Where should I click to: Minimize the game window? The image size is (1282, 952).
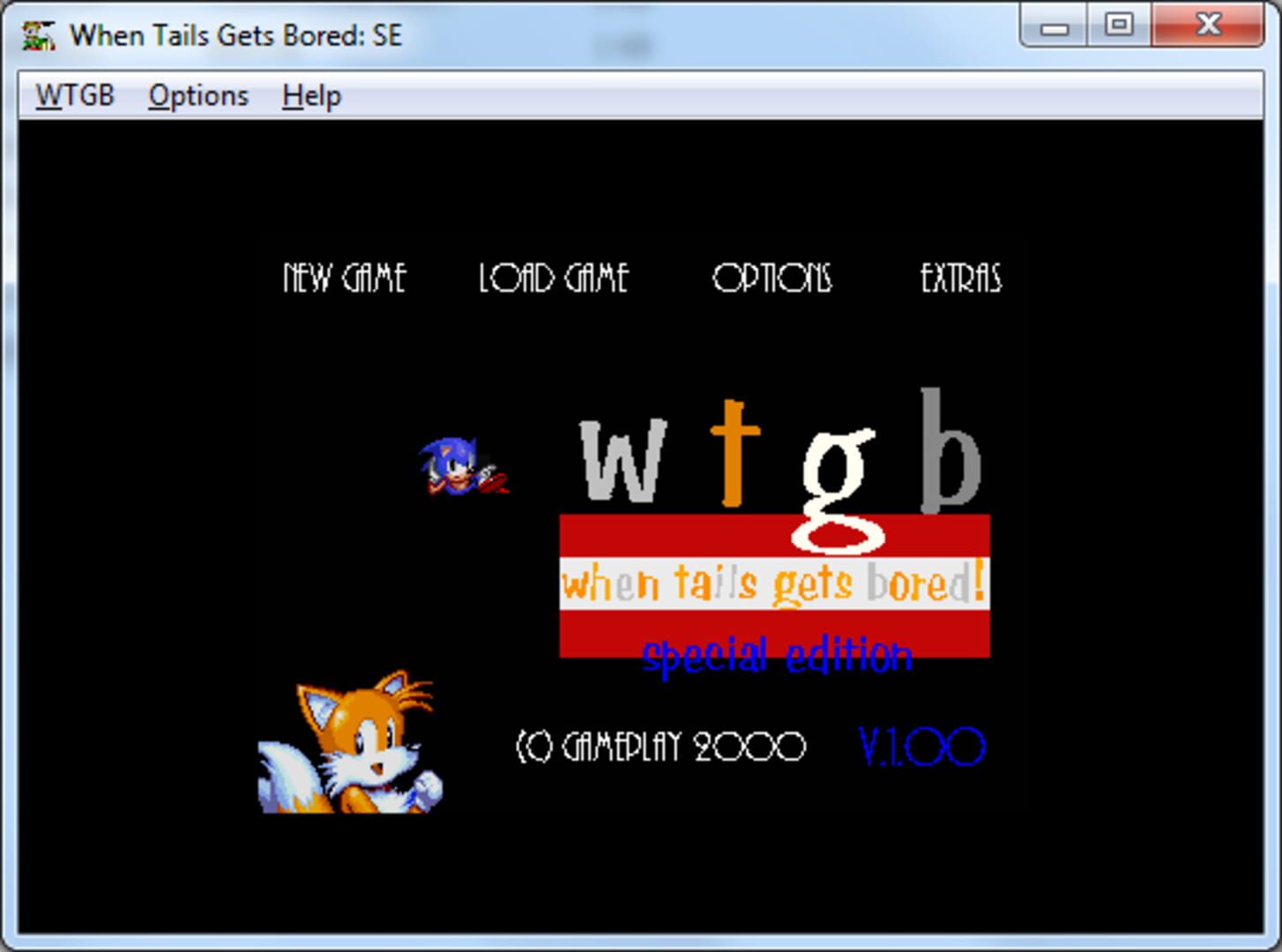click(x=1055, y=25)
